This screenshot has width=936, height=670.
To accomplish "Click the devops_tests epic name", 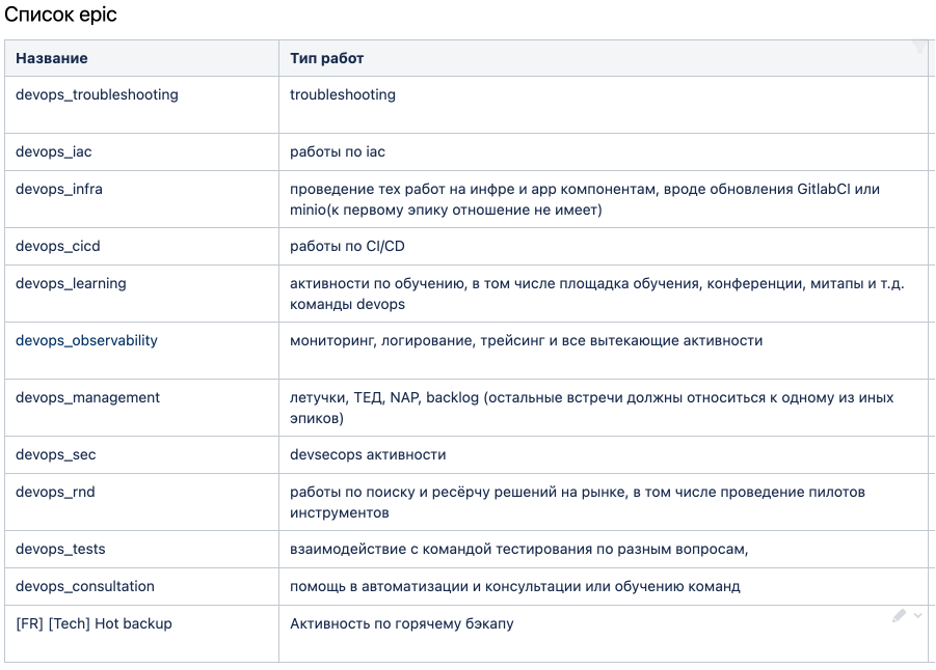I will coord(61,548).
